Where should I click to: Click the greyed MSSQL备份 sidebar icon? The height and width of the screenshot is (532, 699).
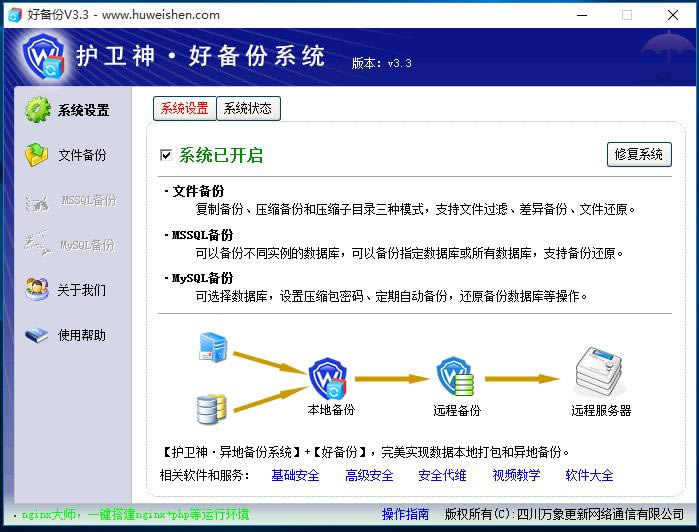click(37, 202)
